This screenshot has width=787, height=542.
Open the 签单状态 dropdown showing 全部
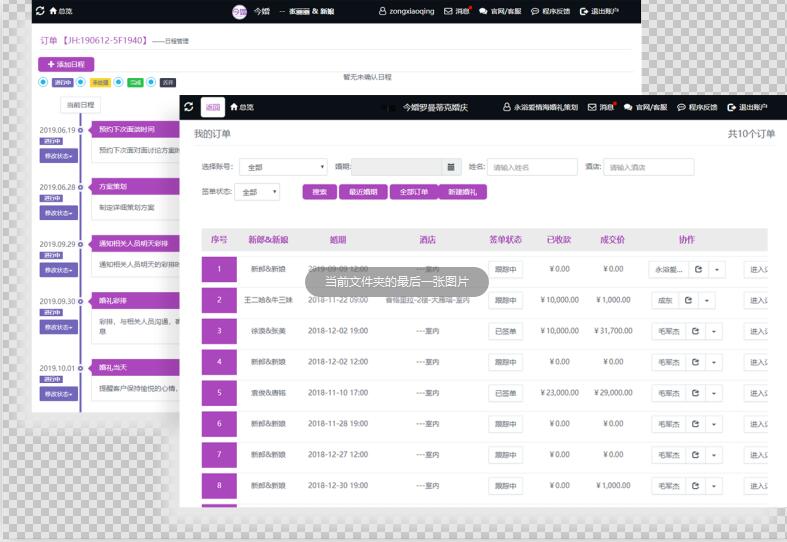[x=257, y=192]
